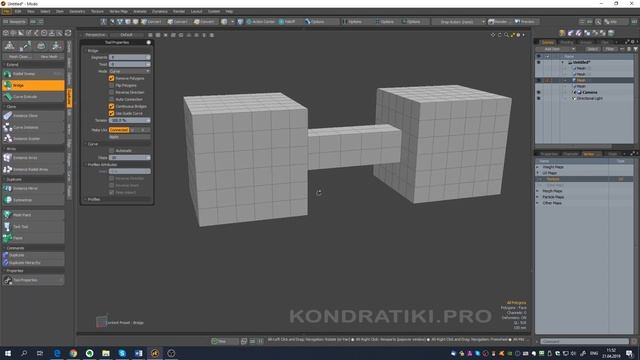
Task: Click the Falloff toolbar item
Action: coord(287,22)
